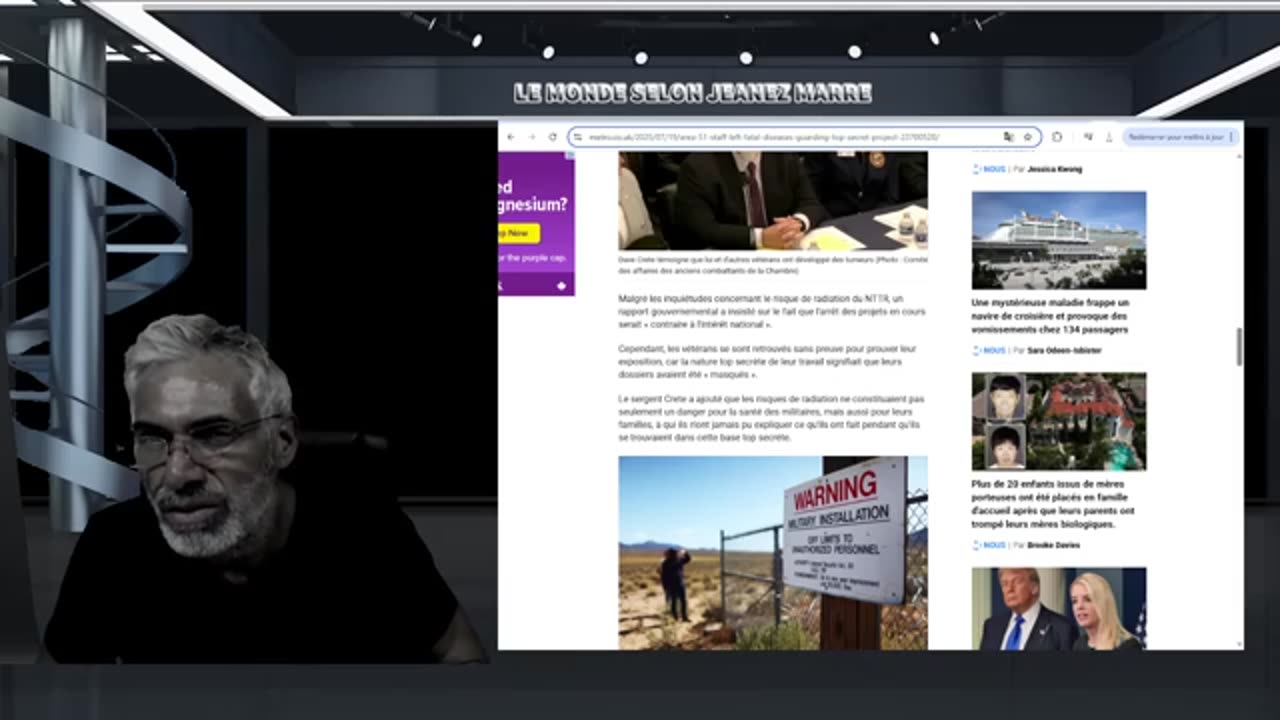Open author link Jessica Kwong

coord(1055,169)
